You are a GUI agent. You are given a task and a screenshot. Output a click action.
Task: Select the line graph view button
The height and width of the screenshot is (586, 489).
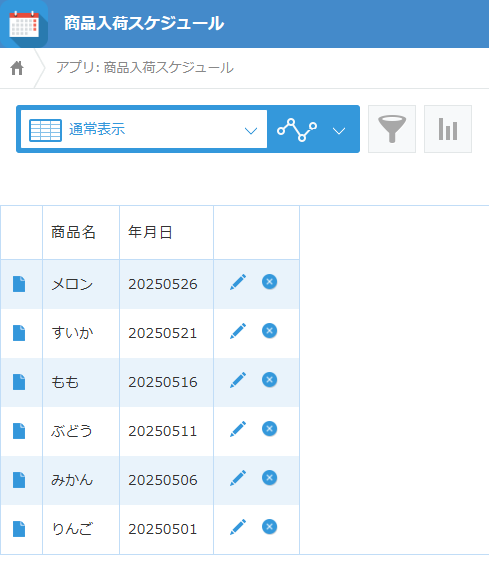pos(297,130)
